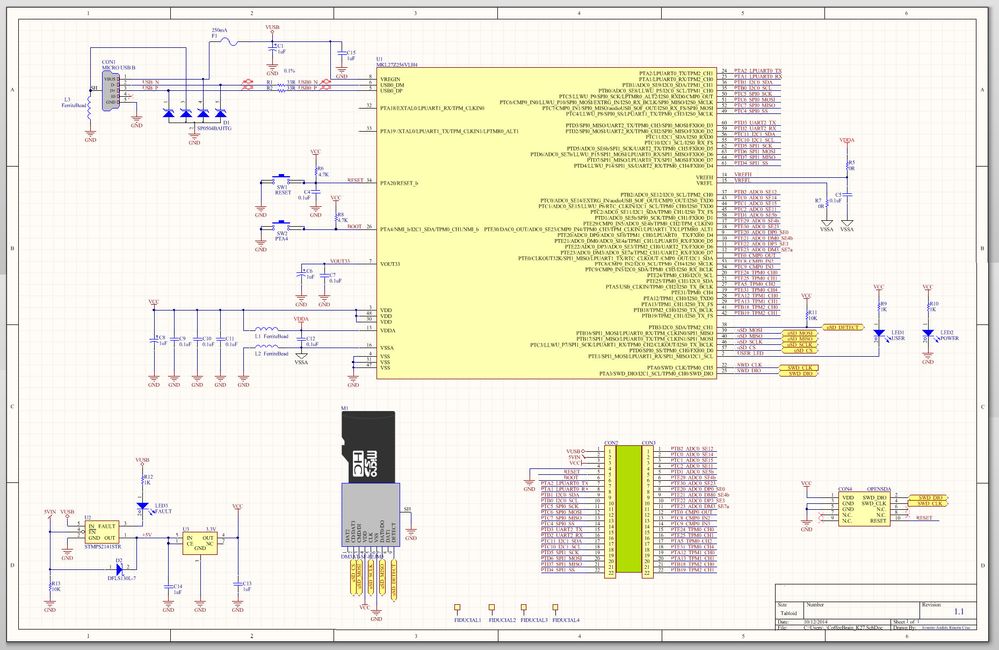The height and width of the screenshot is (650, 999).
Task: Click the VUSB power label above C1
Action: pos(272,28)
